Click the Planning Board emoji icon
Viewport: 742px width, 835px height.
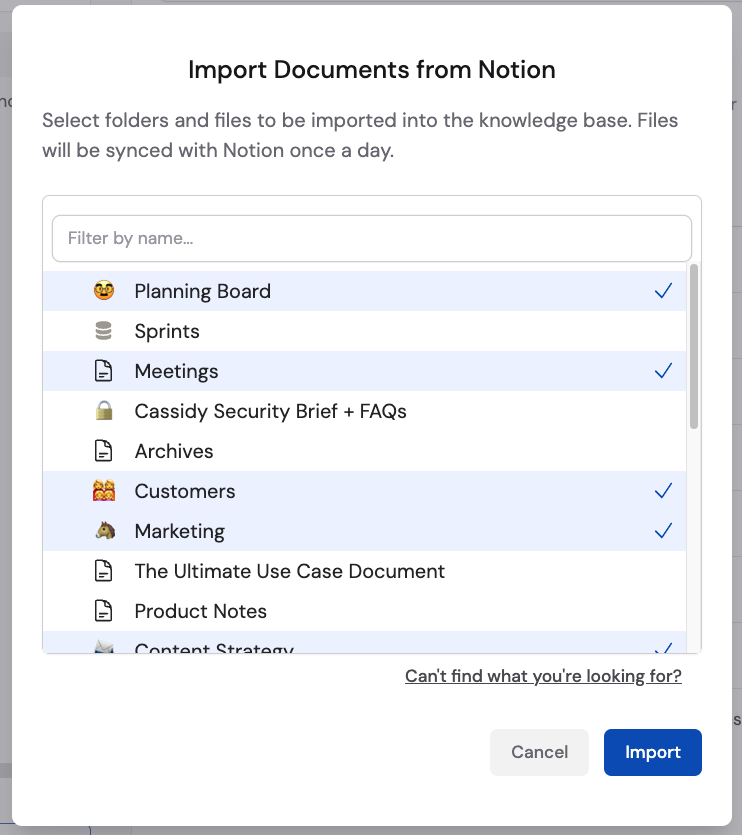point(104,291)
